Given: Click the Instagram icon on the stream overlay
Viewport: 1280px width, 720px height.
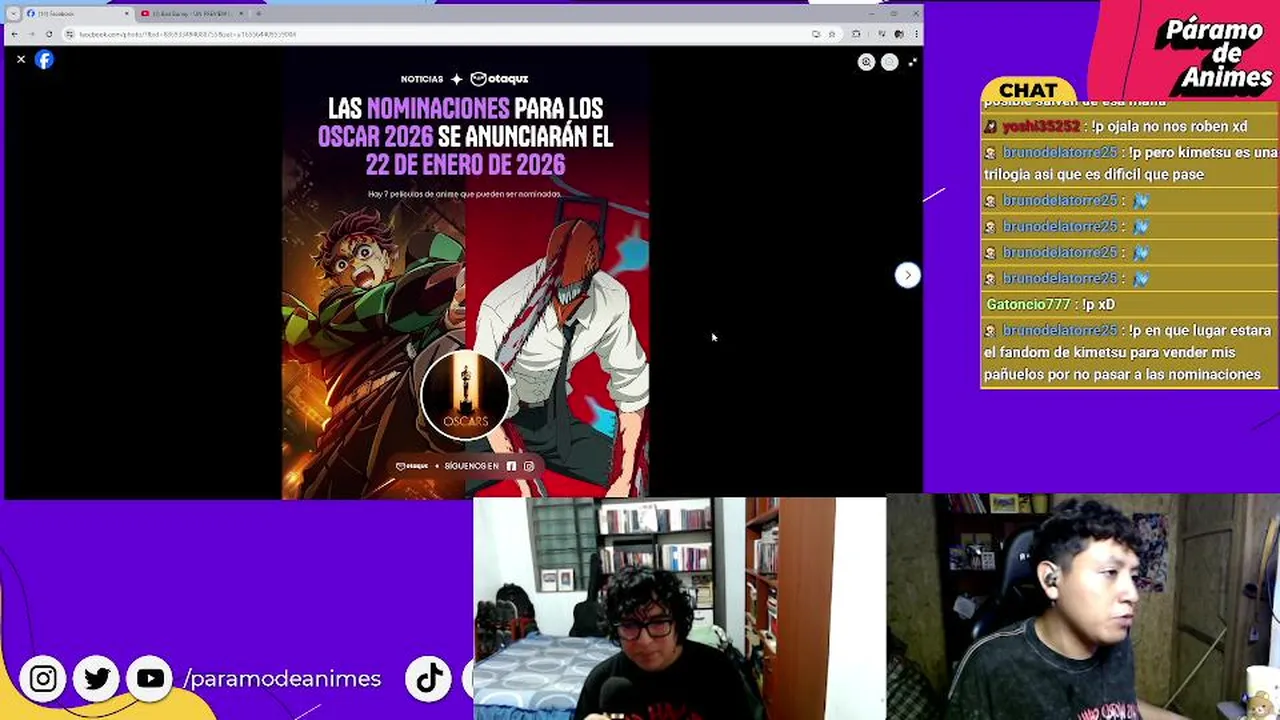Looking at the screenshot, I should tap(43, 679).
